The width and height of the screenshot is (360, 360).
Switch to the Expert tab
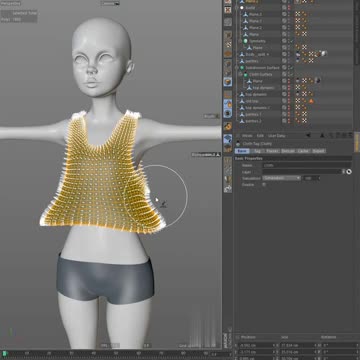coord(319,151)
